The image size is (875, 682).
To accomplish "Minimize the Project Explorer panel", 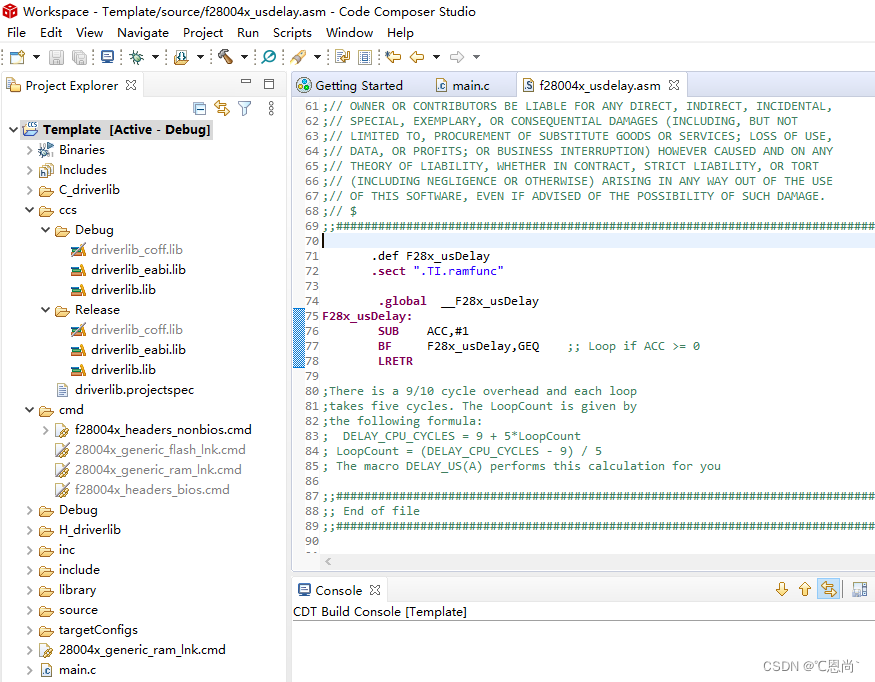I will point(246,81).
